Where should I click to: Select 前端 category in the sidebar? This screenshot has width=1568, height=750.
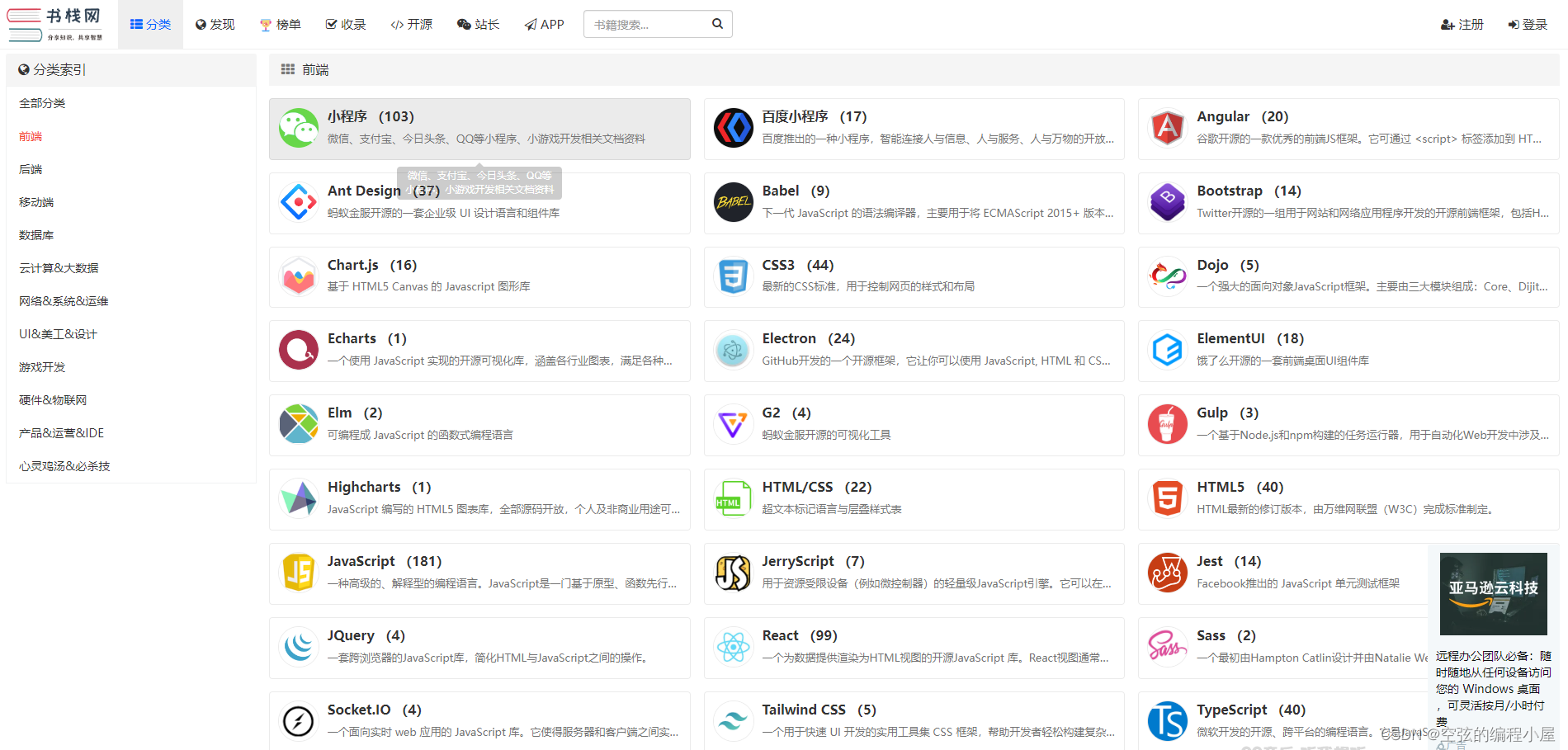tap(31, 136)
